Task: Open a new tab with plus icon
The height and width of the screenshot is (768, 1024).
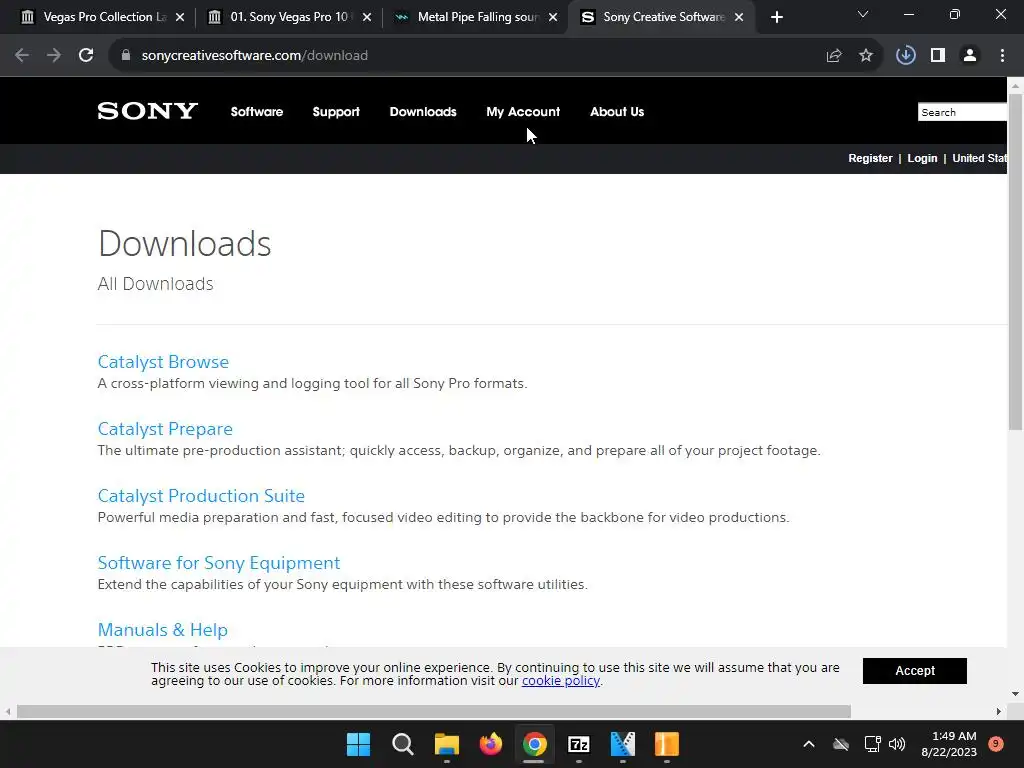Action: [x=776, y=18]
